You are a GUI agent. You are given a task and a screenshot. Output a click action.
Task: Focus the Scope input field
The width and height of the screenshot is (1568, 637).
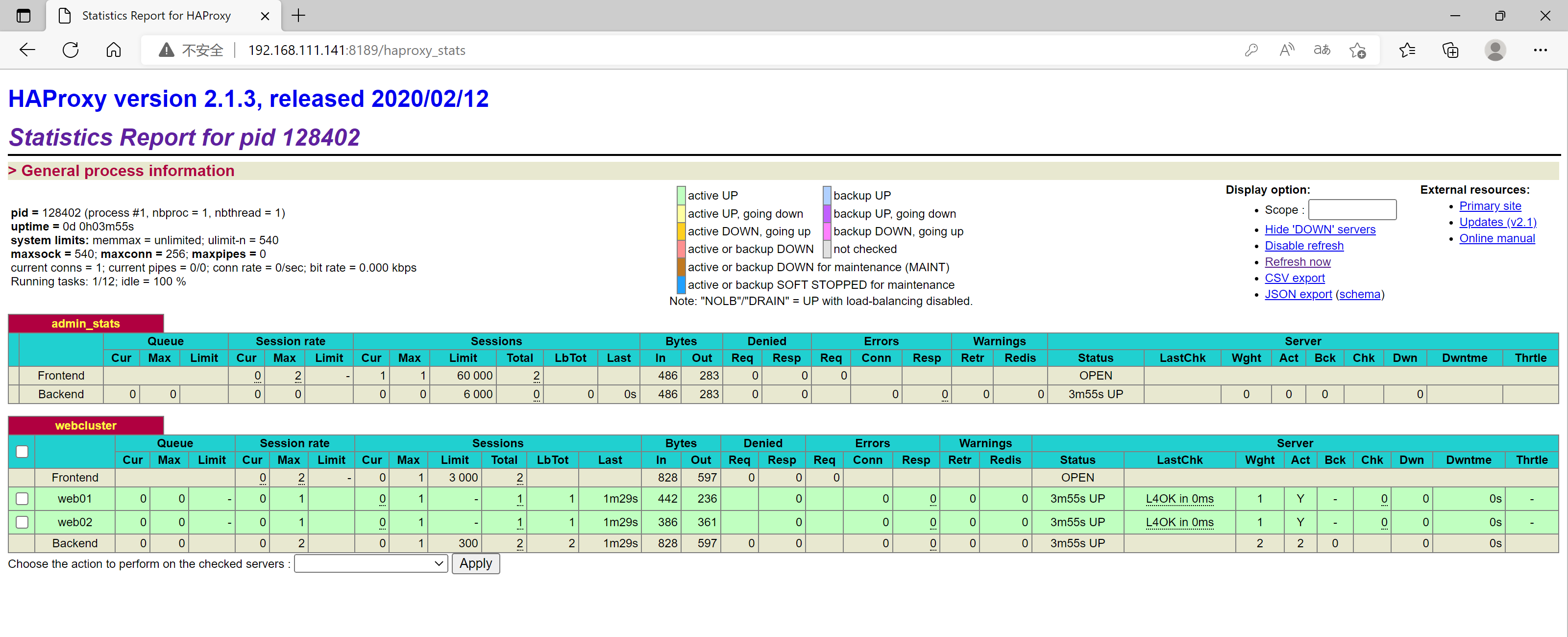[1352, 210]
